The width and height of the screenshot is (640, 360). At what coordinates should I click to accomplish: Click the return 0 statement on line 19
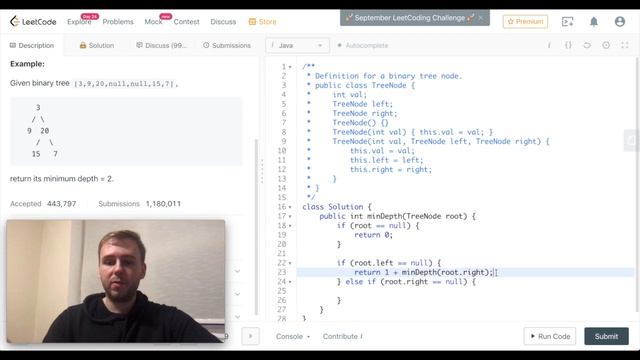[373, 235]
